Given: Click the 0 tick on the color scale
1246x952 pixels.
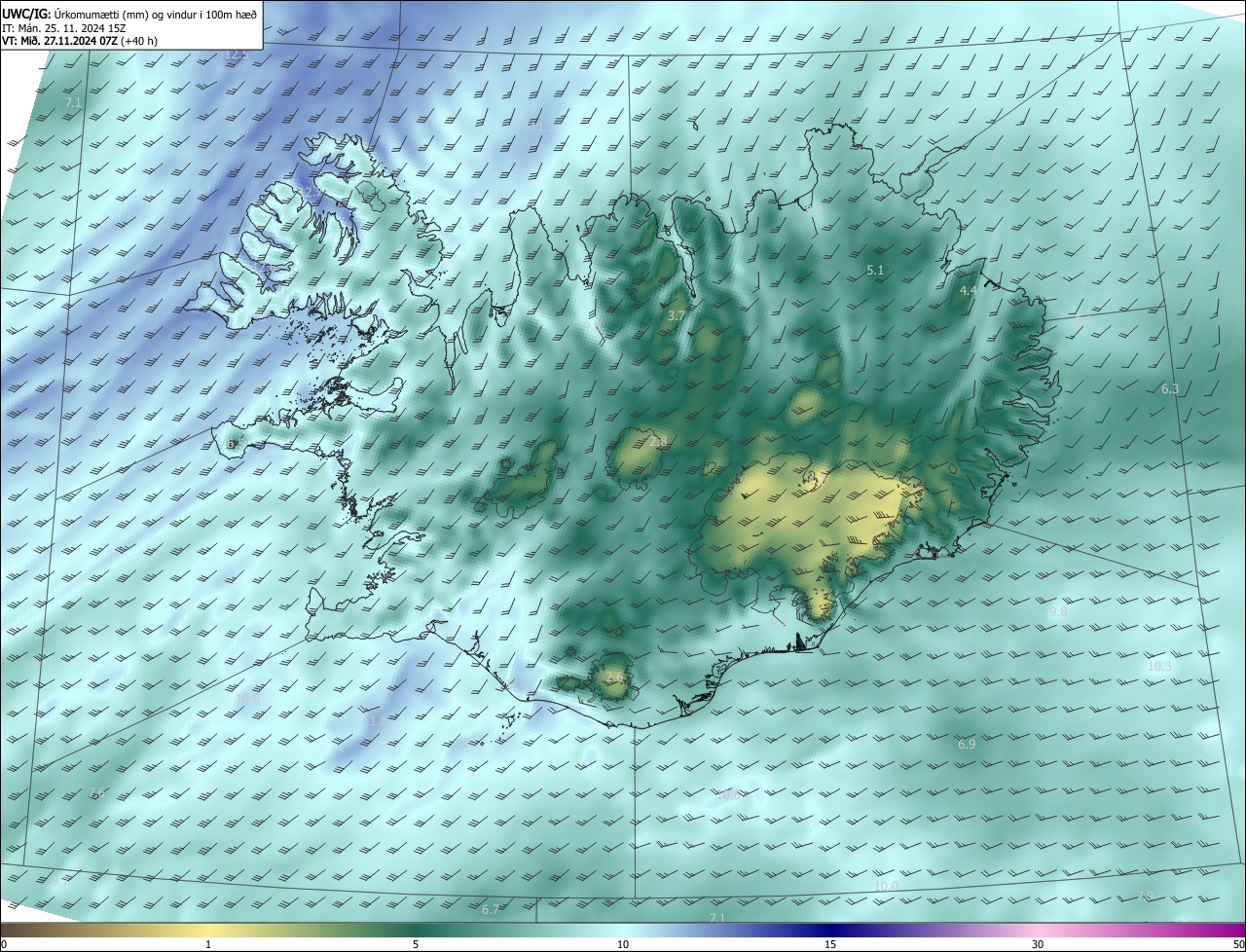Looking at the screenshot, I should pos(4,944).
